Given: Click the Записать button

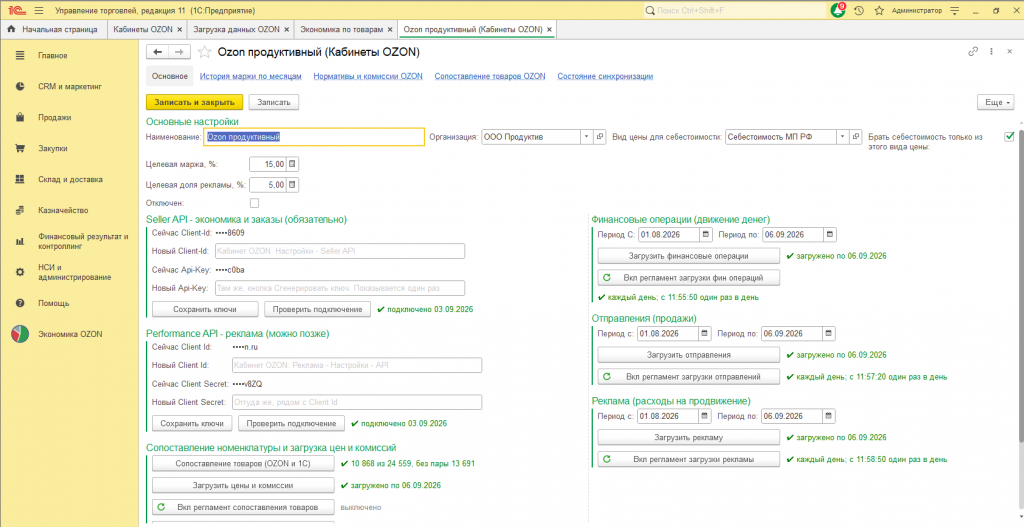Looking at the screenshot, I should (274, 103).
